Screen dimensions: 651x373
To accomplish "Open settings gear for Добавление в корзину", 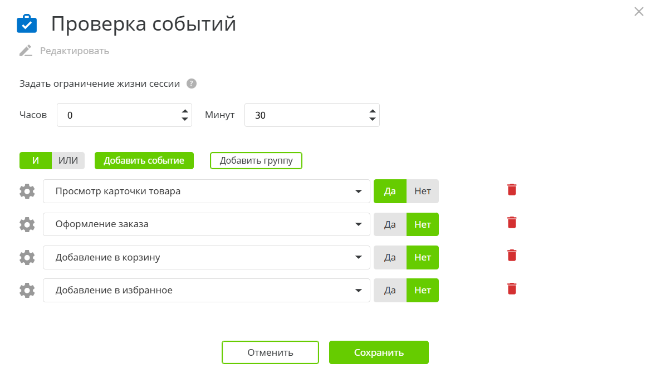I will [27, 258].
